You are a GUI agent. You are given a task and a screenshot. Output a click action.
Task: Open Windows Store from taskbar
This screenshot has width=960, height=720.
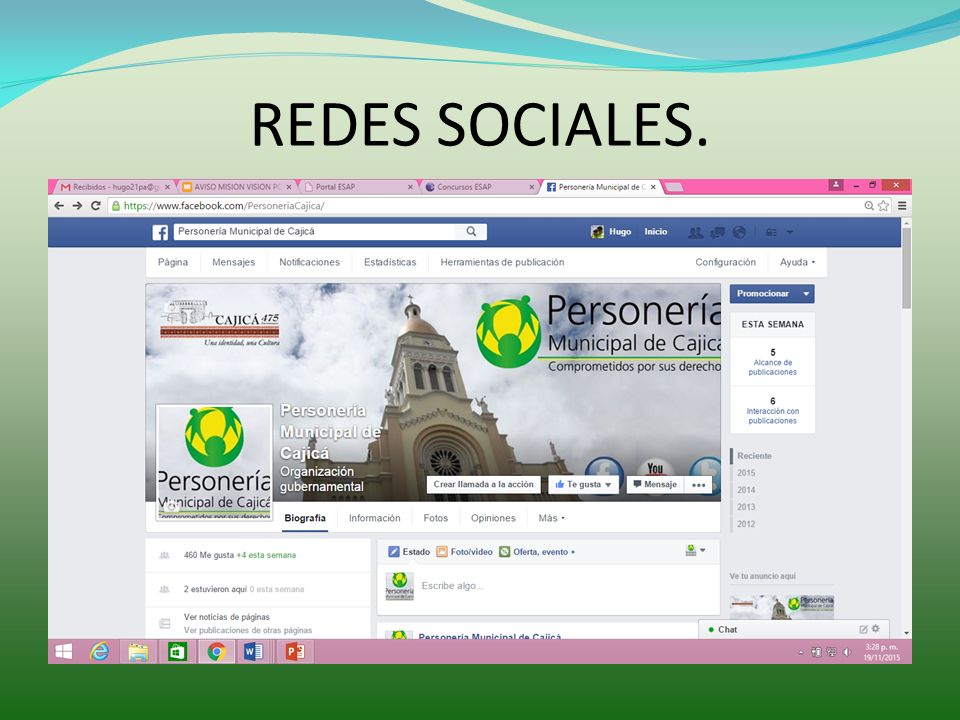(177, 651)
